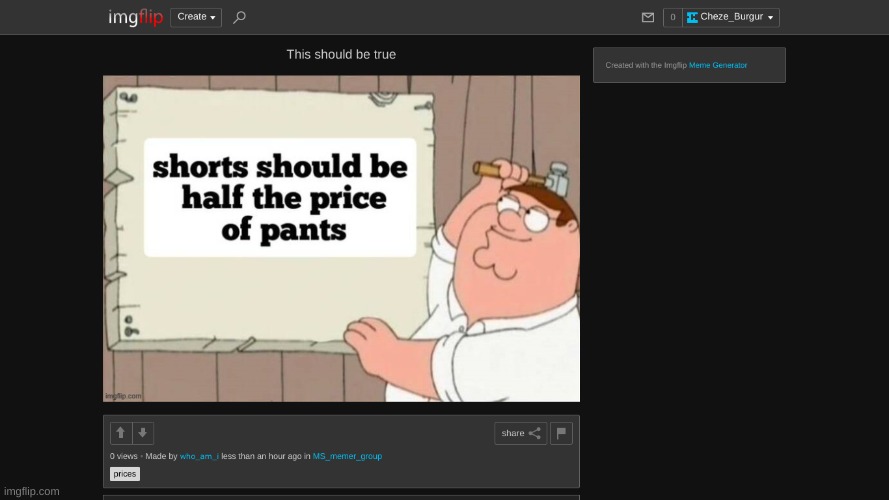This screenshot has height=500, width=889.
Task: Open the Create dropdown menu
Action: 196,17
